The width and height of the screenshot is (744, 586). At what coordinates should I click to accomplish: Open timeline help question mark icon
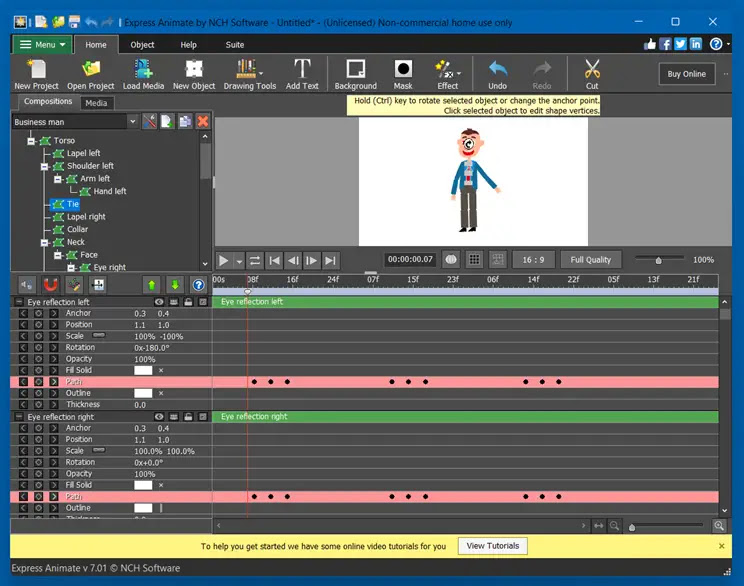pyautogui.click(x=198, y=285)
